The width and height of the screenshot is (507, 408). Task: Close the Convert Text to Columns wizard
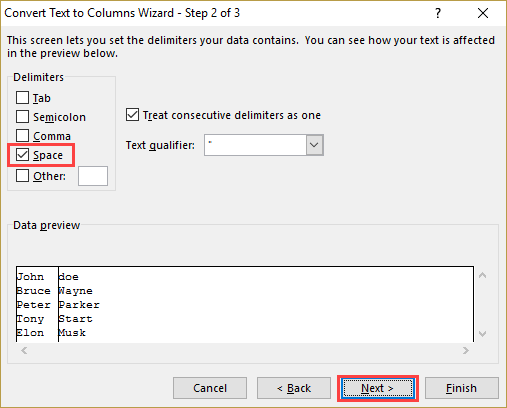(483, 13)
